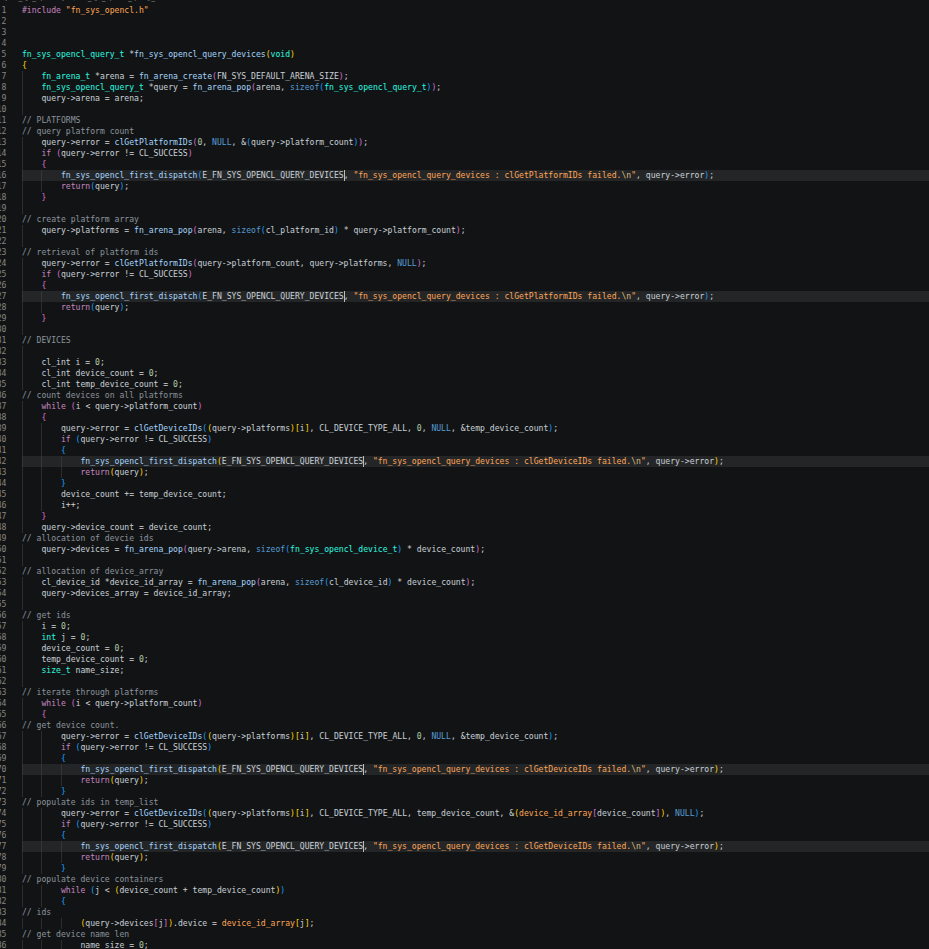Click the fn_sys_opencl_query_devices(void) function signature

(214, 54)
